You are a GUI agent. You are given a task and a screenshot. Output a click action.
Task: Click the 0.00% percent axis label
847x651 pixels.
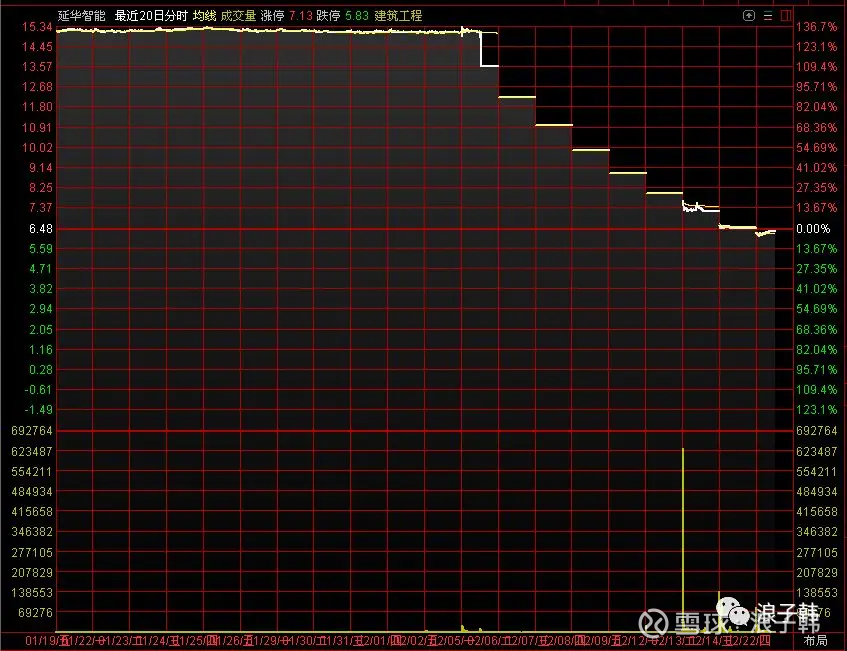pyautogui.click(x=813, y=229)
